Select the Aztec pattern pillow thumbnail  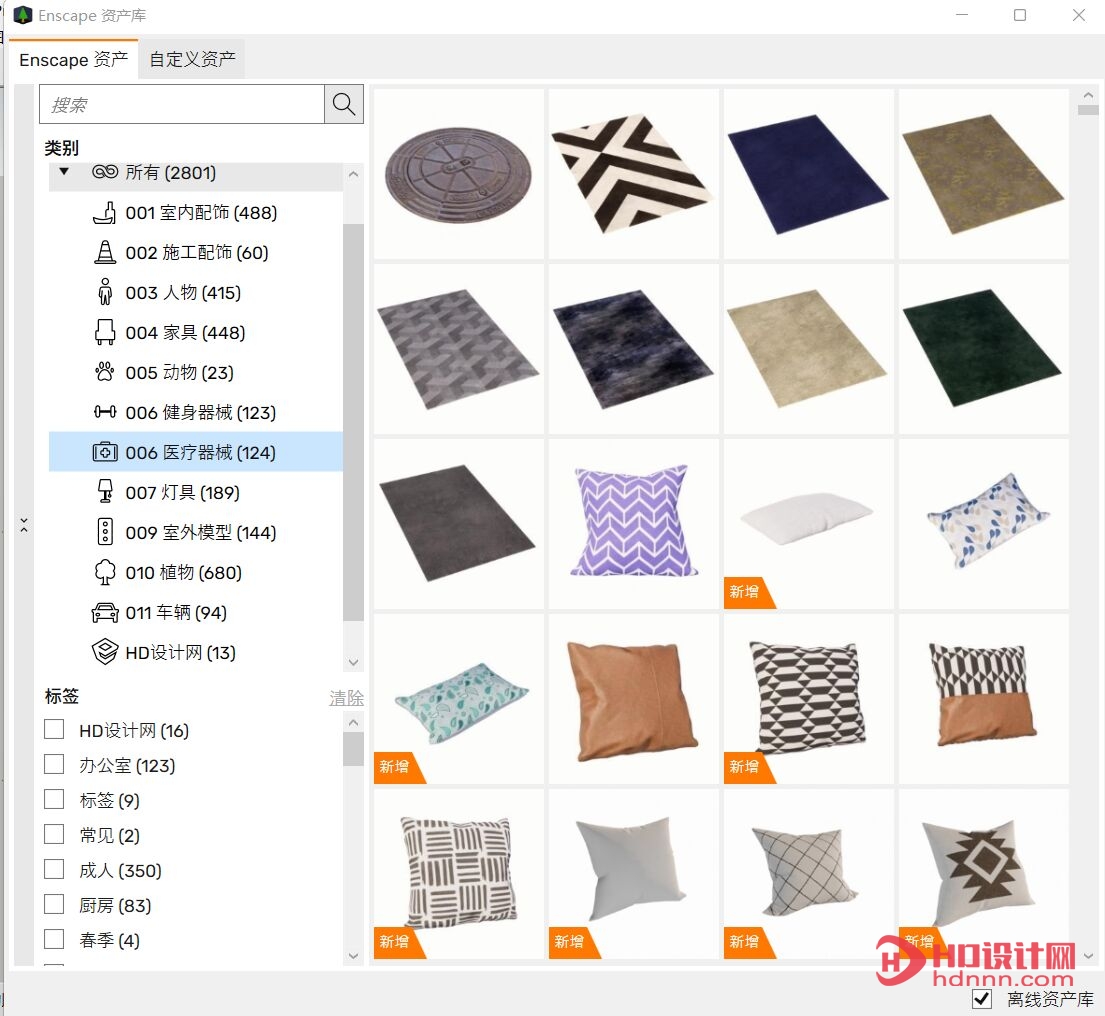point(983,874)
